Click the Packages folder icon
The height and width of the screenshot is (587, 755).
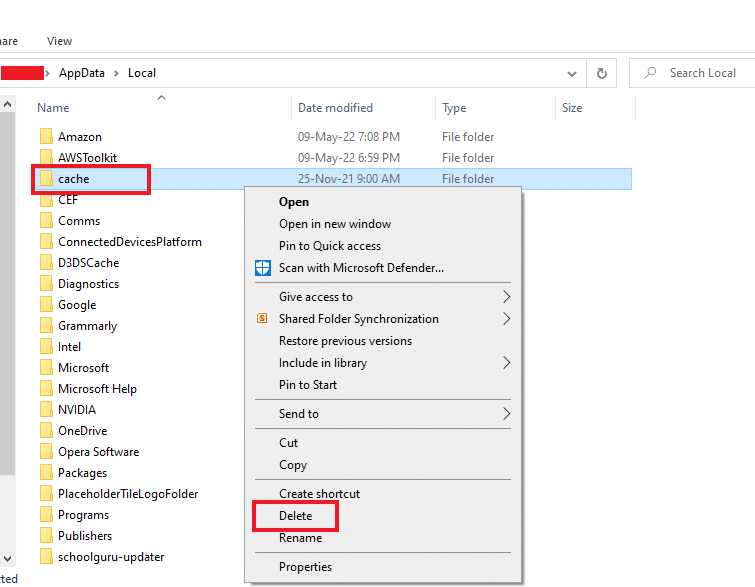tap(46, 473)
